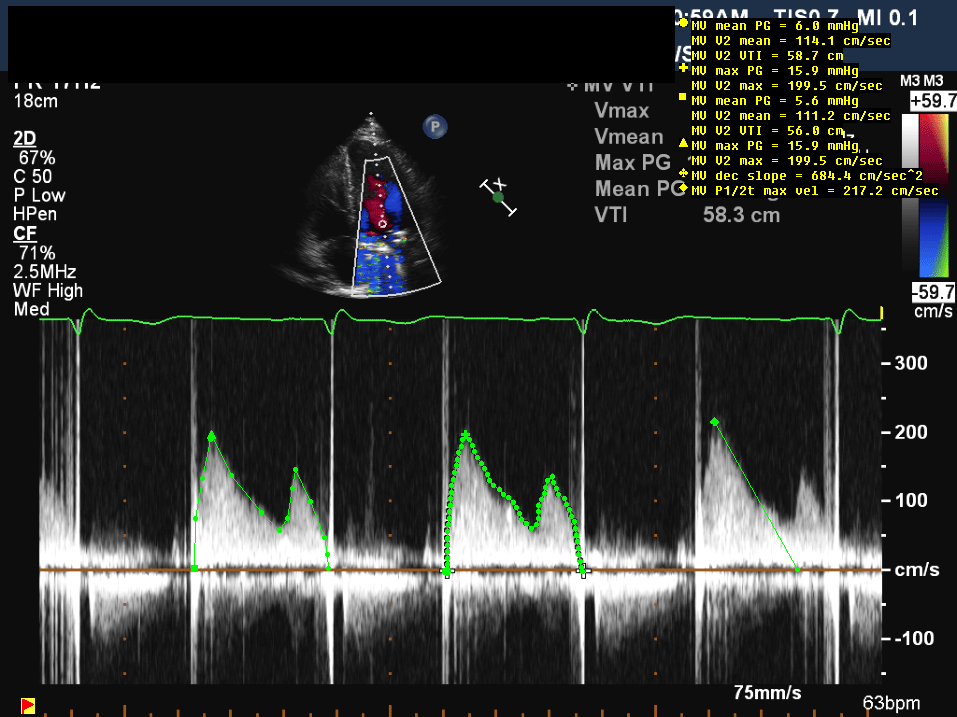
Task: Click the underlined 2D settings label
Action: pos(25,139)
